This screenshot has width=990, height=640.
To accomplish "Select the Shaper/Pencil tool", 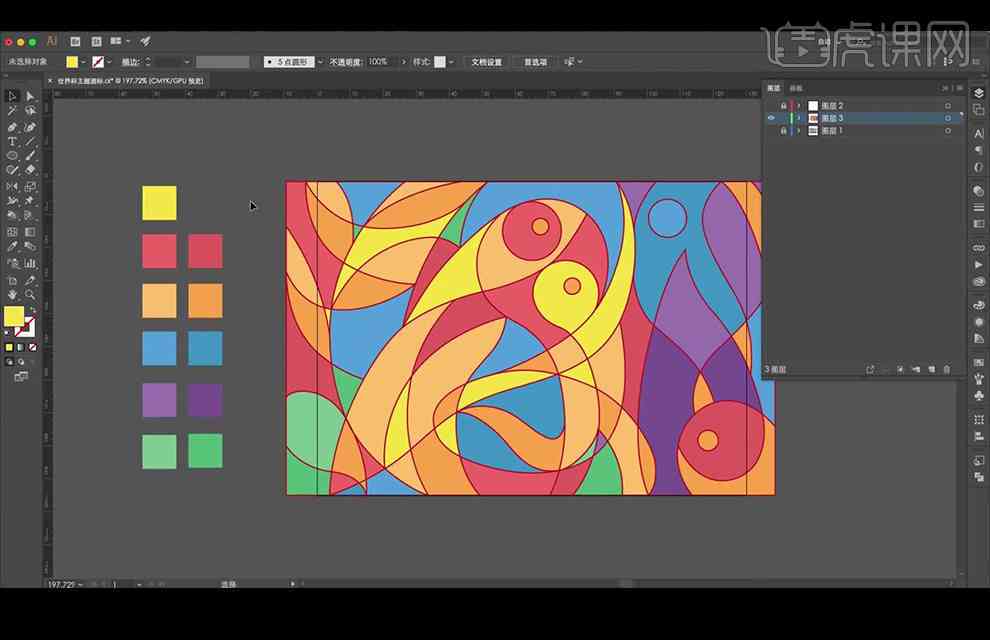I will coord(12,170).
